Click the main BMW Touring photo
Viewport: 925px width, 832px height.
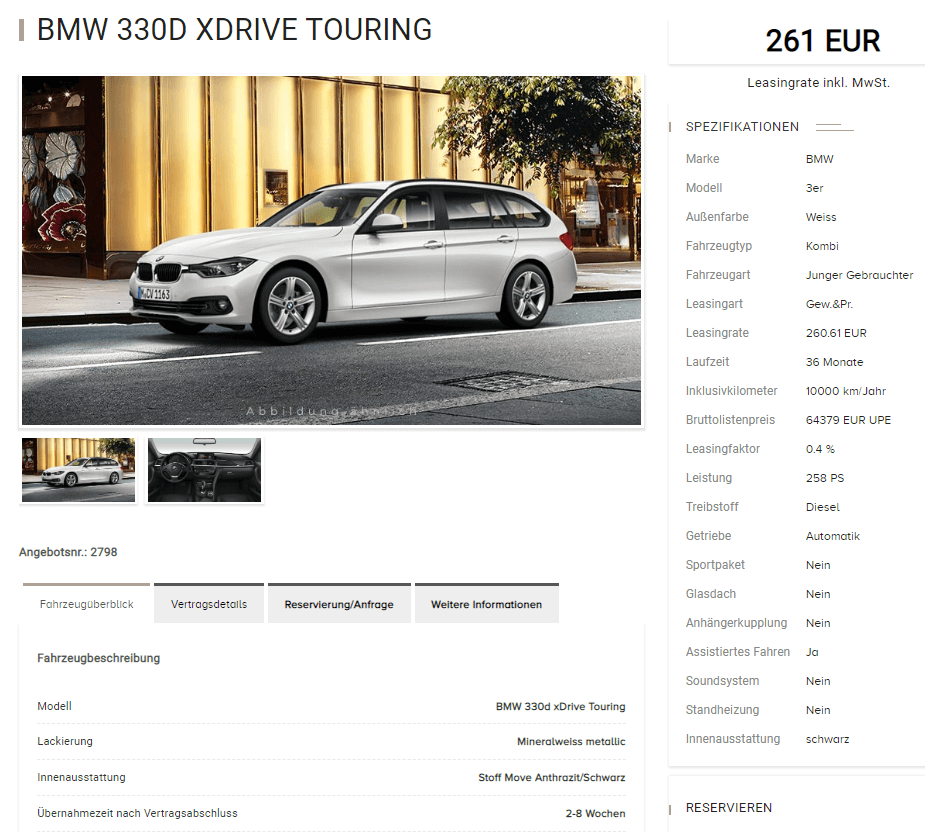pos(331,250)
